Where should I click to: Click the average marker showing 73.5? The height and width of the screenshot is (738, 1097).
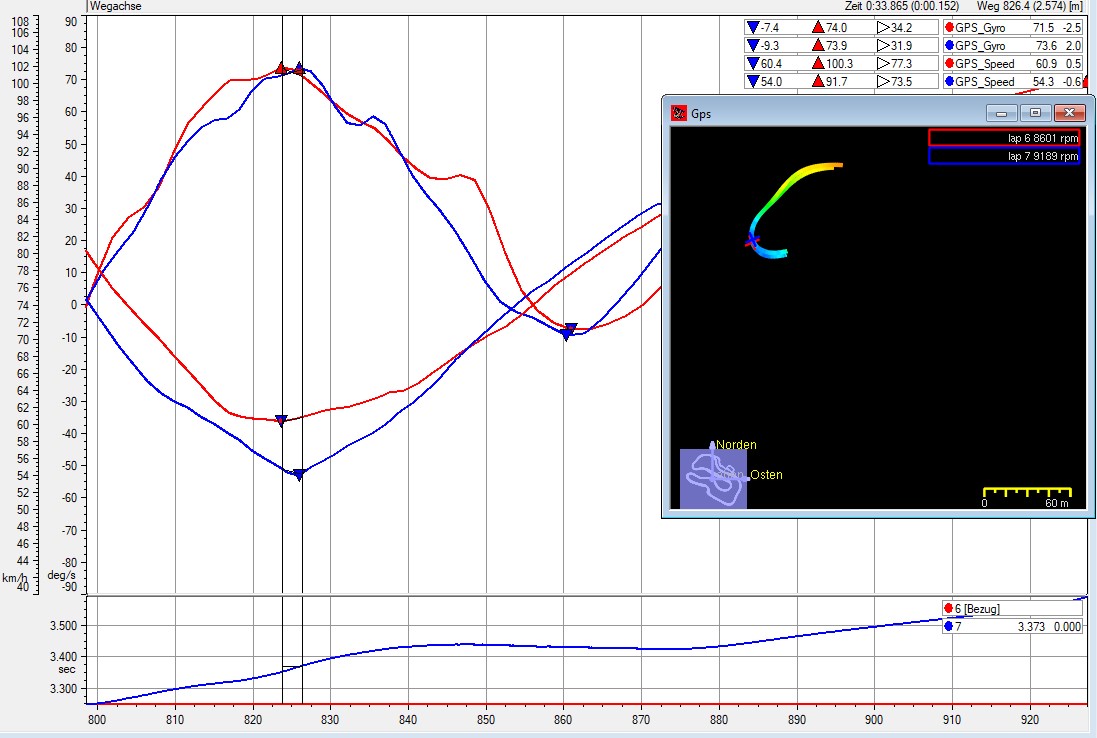pos(883,82)
